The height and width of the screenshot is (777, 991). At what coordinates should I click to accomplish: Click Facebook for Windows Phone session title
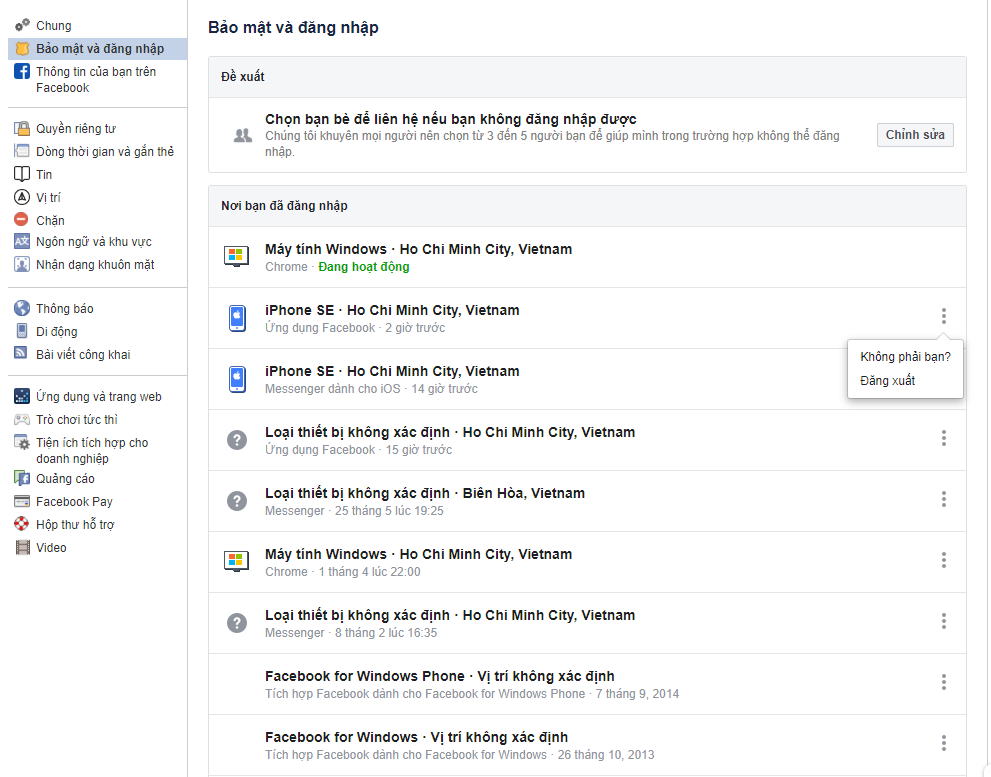(x=440, y=676)
